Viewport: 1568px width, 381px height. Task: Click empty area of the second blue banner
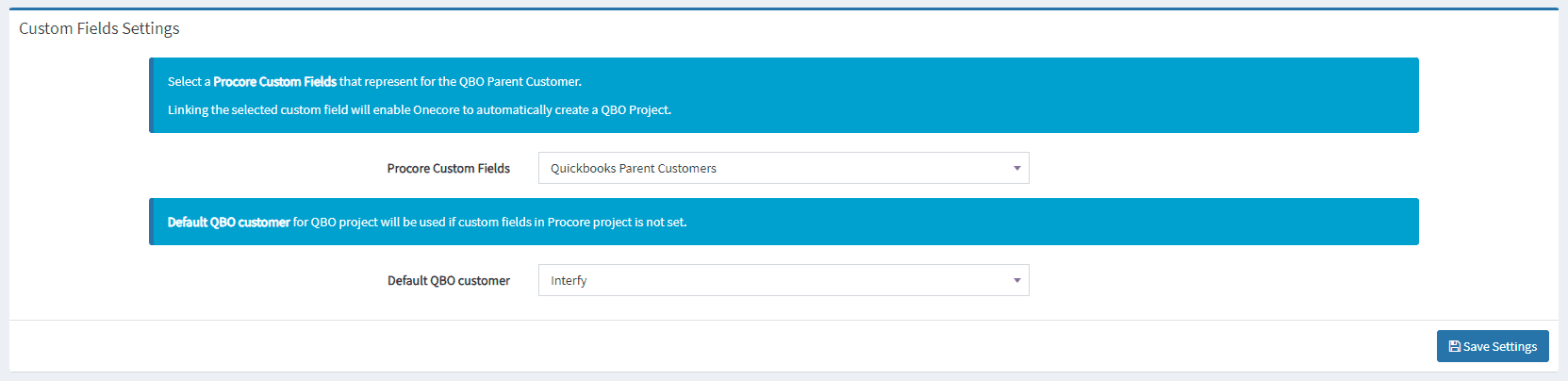click(1037, 222)
